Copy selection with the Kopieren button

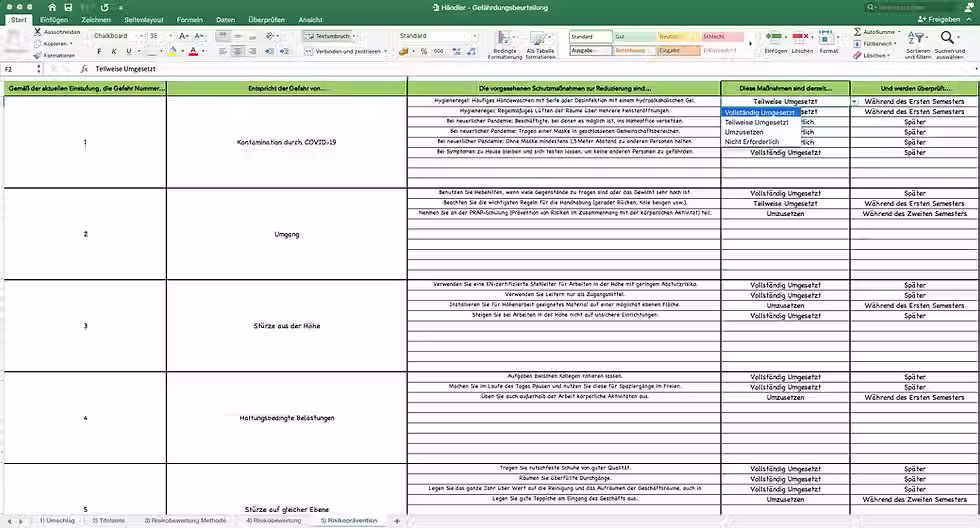point(54,43)
